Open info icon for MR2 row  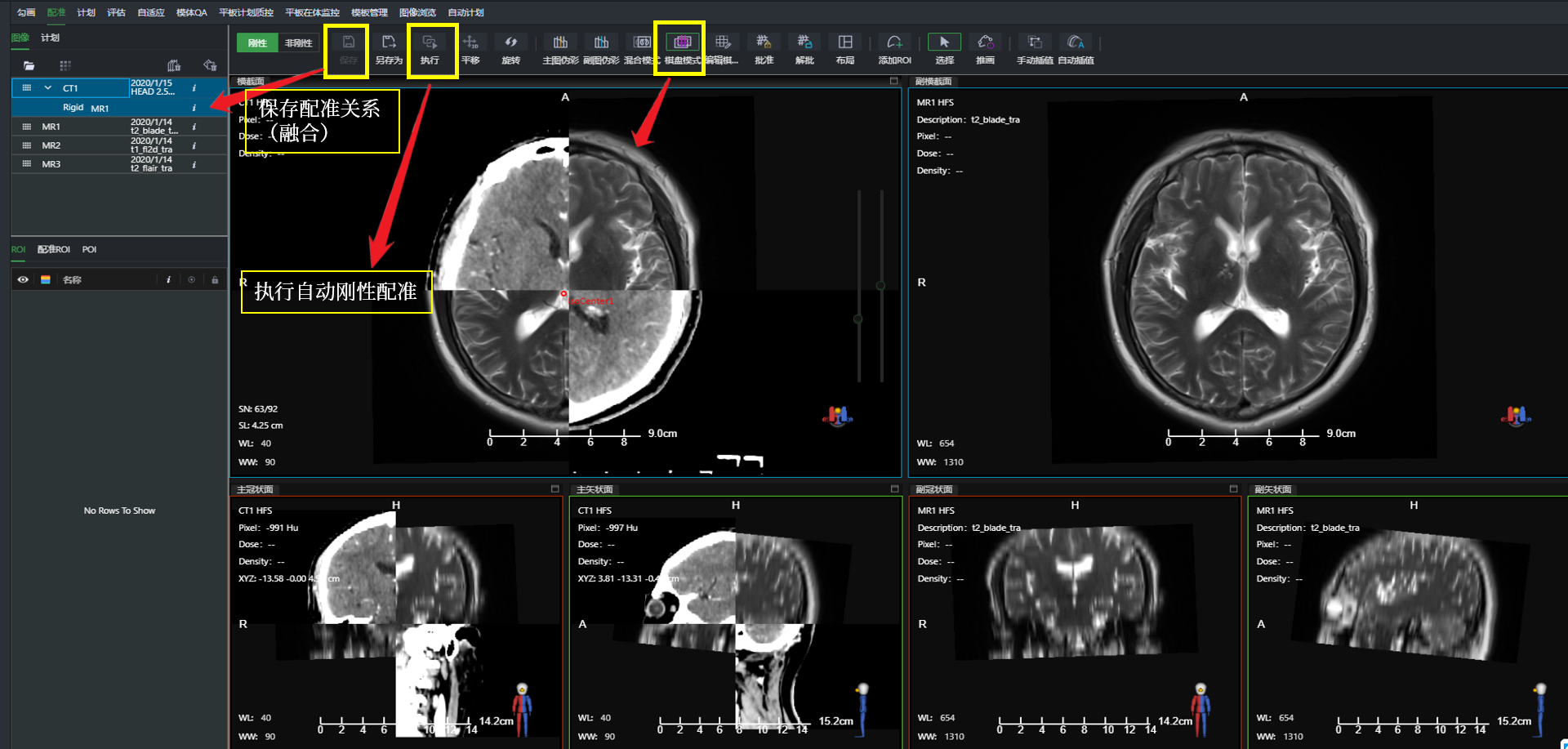pos(194,145)
